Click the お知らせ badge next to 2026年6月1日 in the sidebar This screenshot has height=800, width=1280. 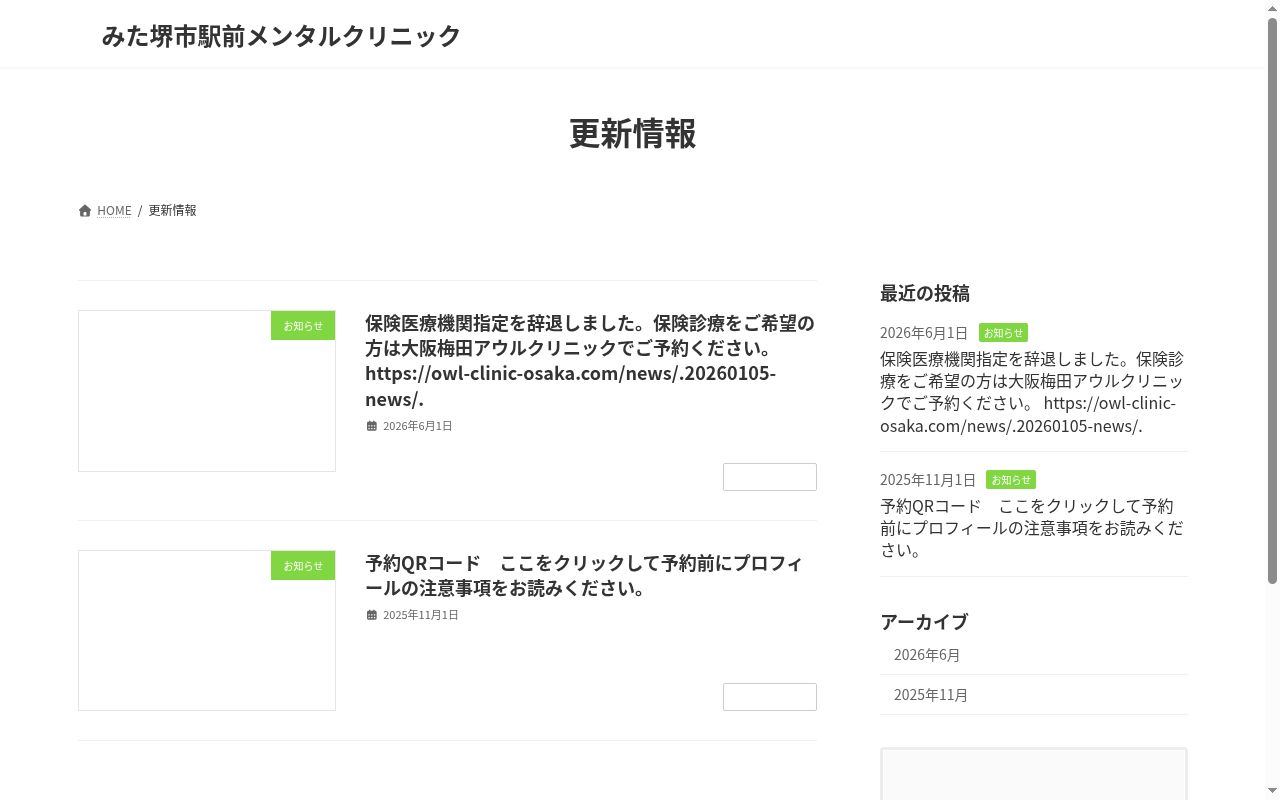tap(1003, 333)
